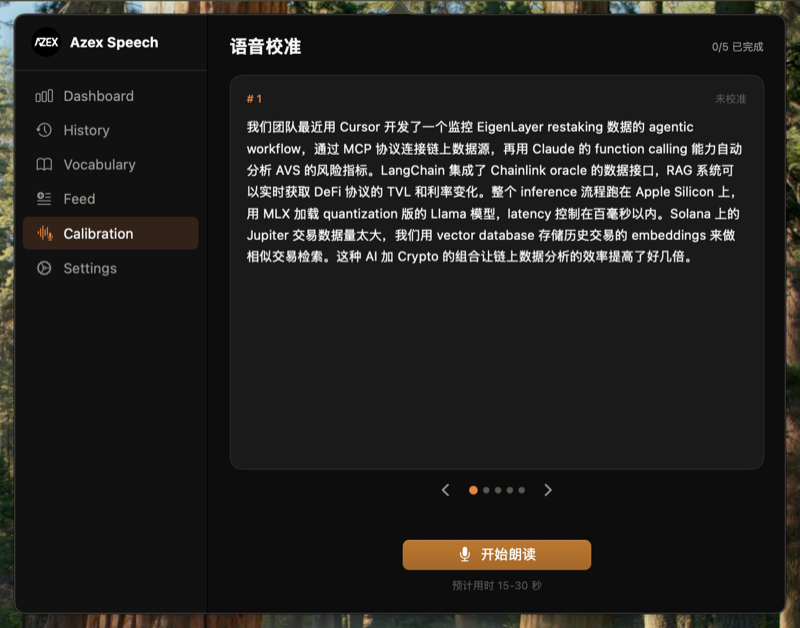This screenshot has height=628, width=800.
Task: Click the Settings gear icon
Action: point(44,268)
